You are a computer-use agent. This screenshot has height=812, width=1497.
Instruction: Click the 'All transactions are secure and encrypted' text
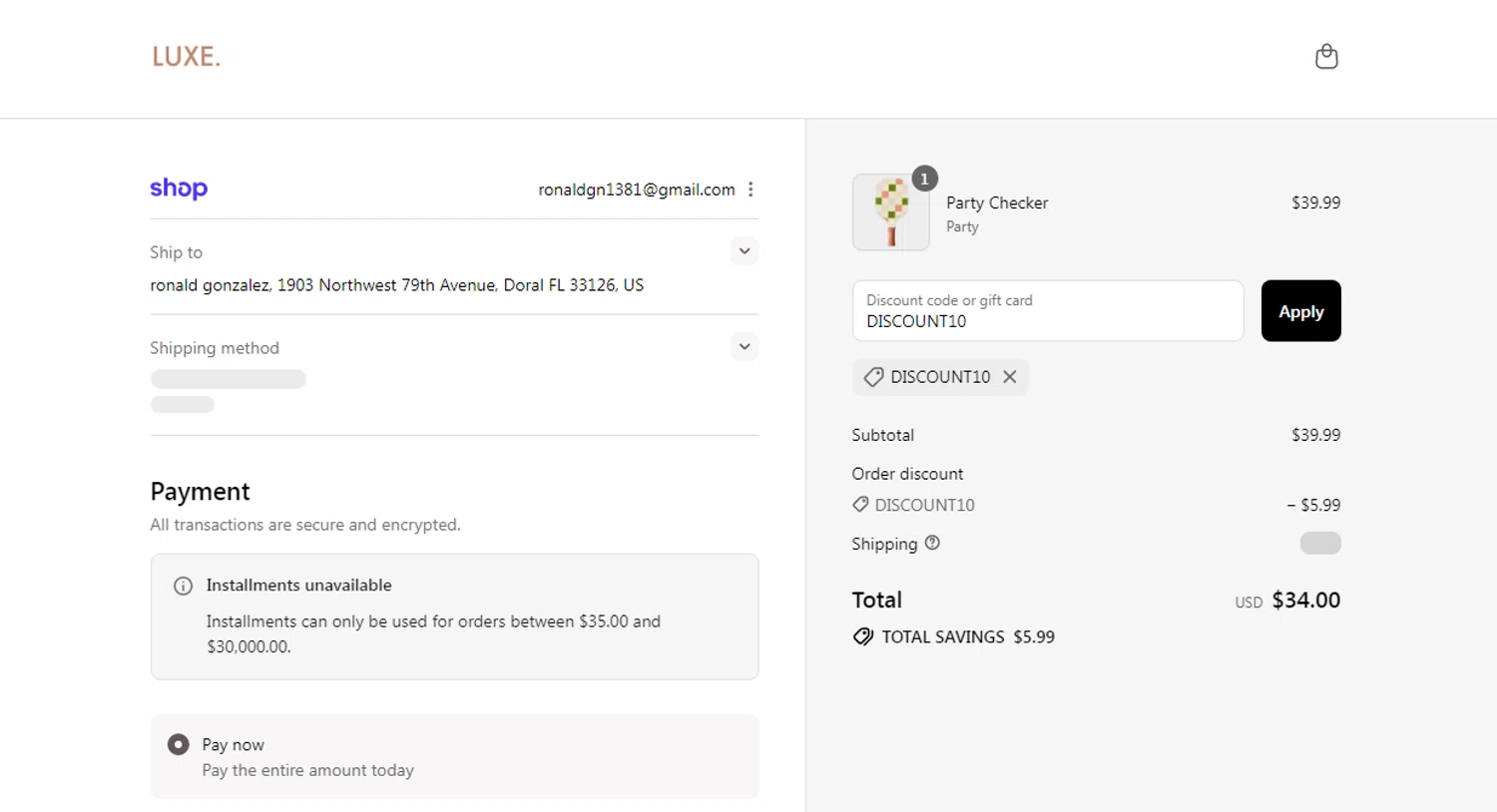coord(305,525)
